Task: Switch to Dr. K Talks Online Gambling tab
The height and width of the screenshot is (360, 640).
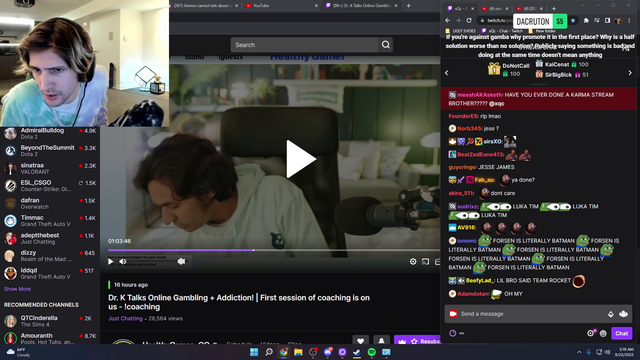Action: [x=361, y=6]
